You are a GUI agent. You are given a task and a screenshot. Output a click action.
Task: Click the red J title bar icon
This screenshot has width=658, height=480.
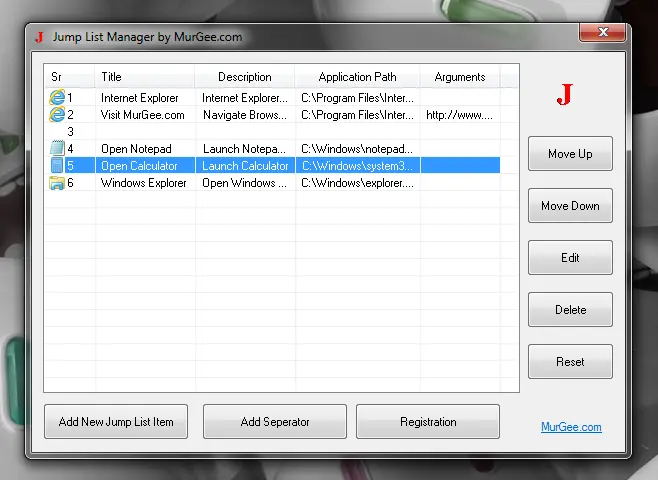(39, 37)
